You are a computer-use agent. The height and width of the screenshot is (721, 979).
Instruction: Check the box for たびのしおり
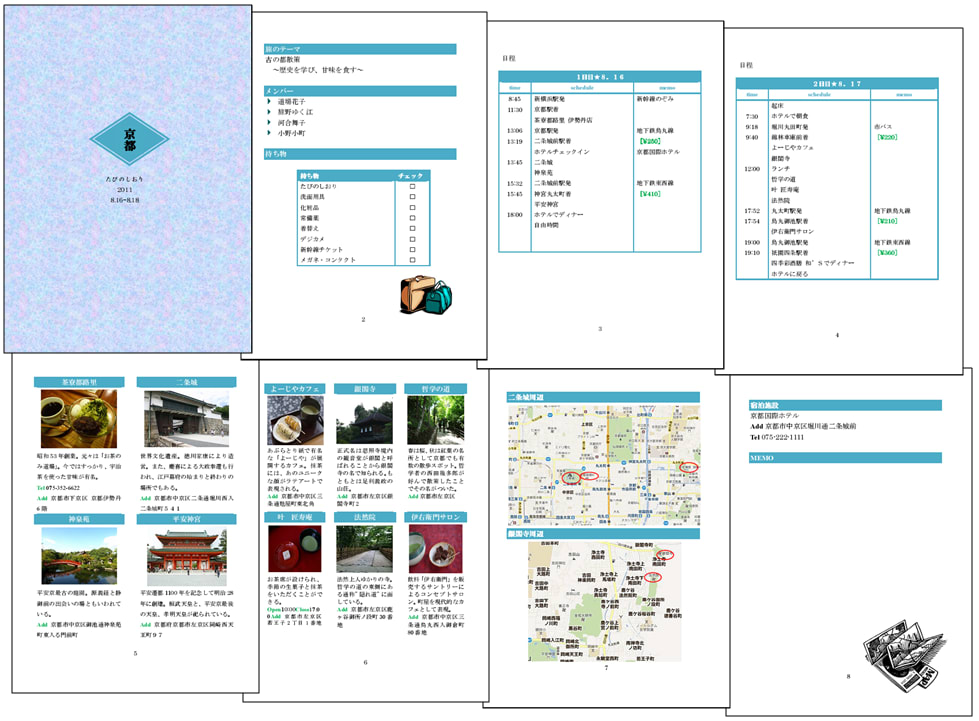click(x=411, y=187)
